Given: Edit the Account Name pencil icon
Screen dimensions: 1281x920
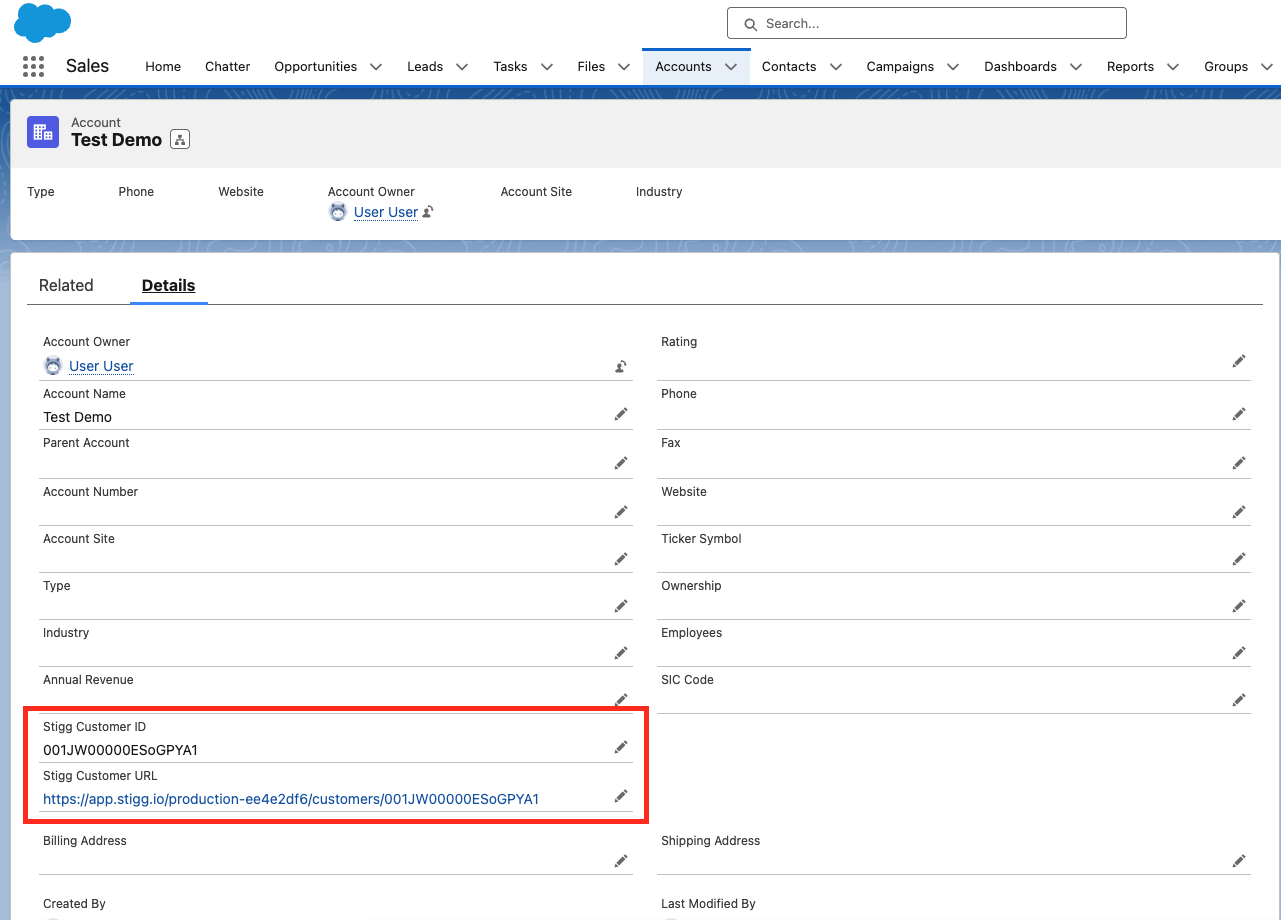Looking at the screenshot, I should pyautogui.click(x=621, y=414).
